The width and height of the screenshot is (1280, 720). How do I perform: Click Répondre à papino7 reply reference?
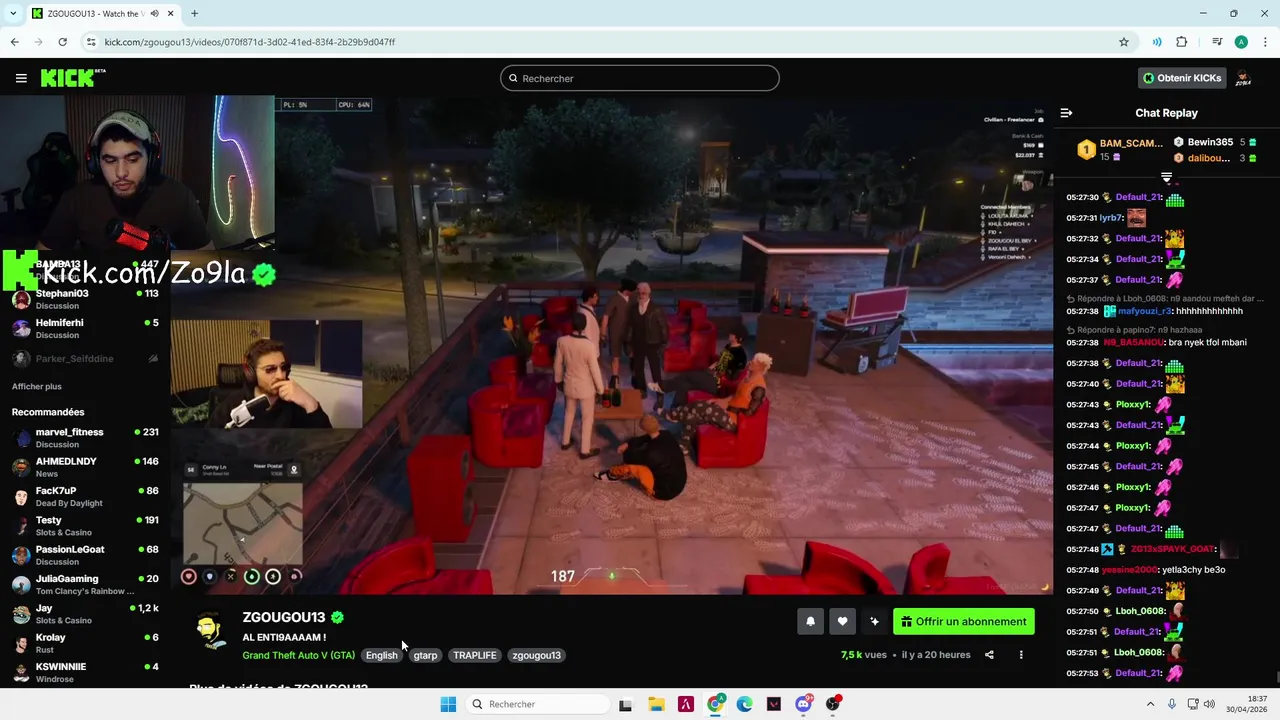coord(1135,329)
